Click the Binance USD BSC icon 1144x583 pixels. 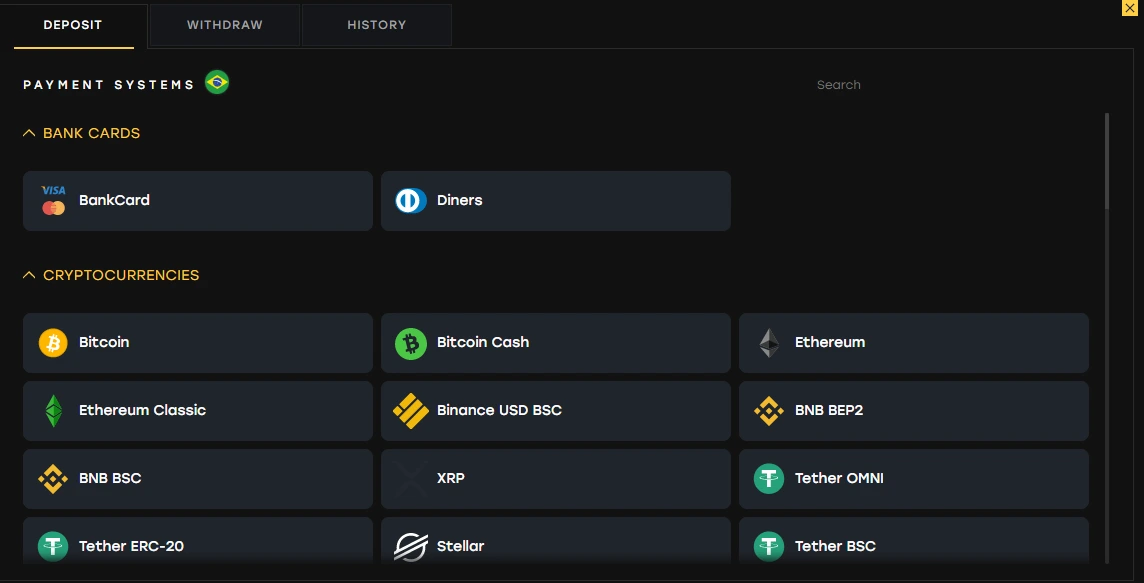point(410,411)
